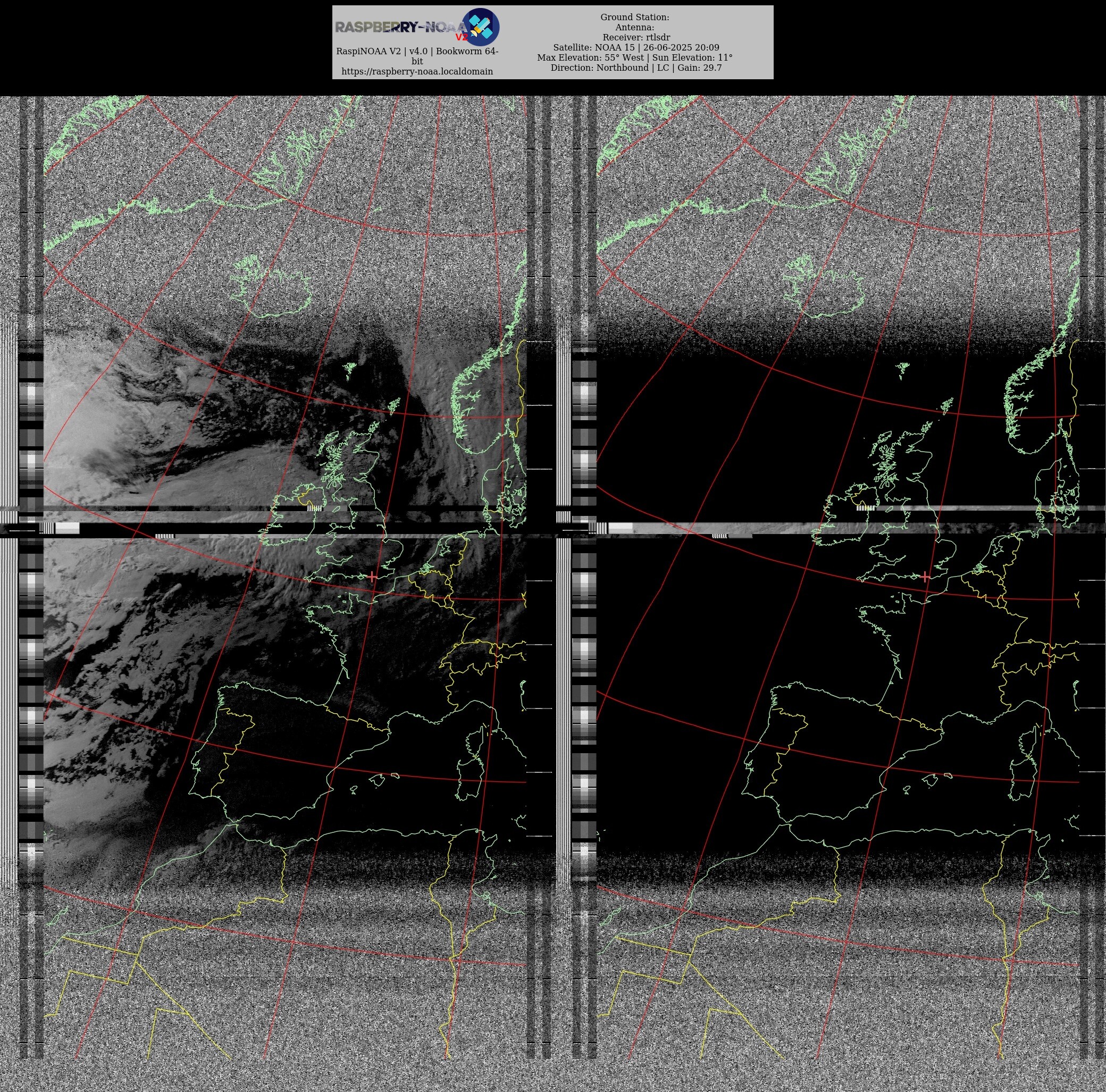The image size is (1106, 1092).
Task: Click the round satellite emblem icon
Action: click(x=480, y=27)
